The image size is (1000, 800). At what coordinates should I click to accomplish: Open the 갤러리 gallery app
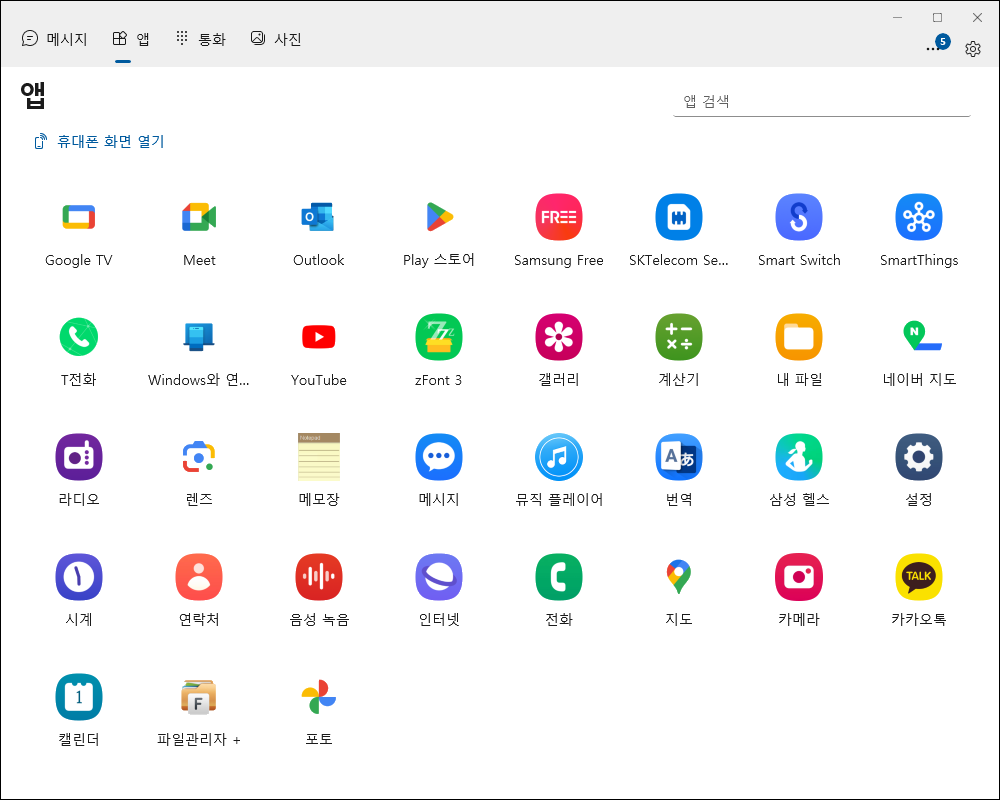click(559, 337)
